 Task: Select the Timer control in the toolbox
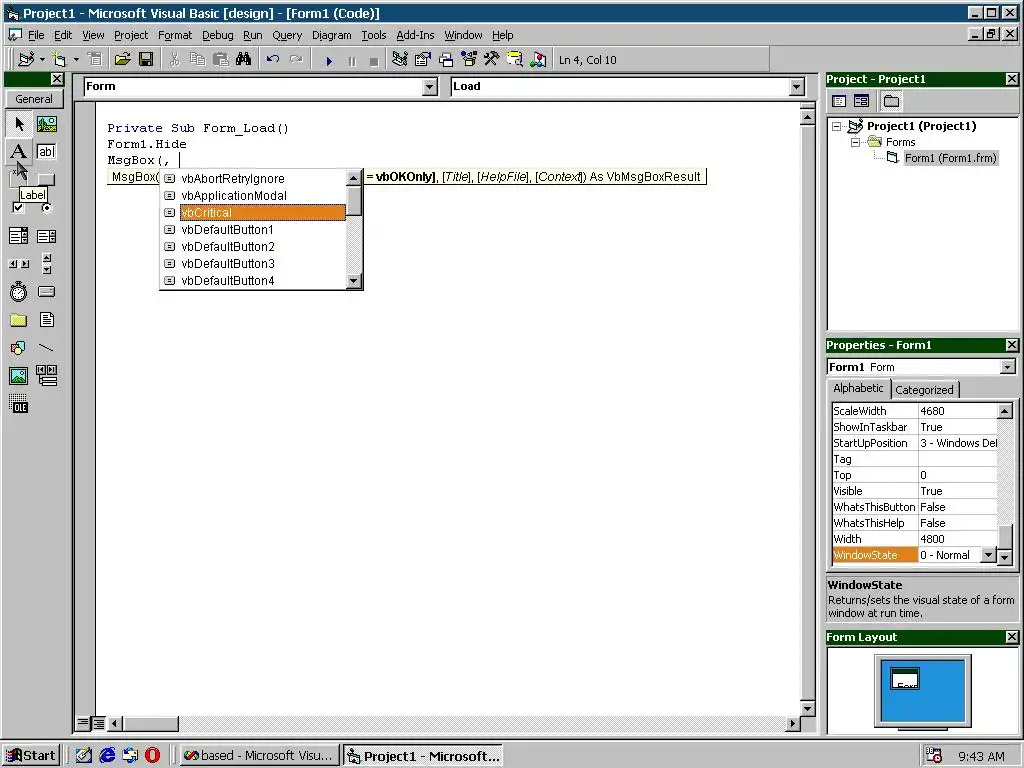(x=19, y=292)
